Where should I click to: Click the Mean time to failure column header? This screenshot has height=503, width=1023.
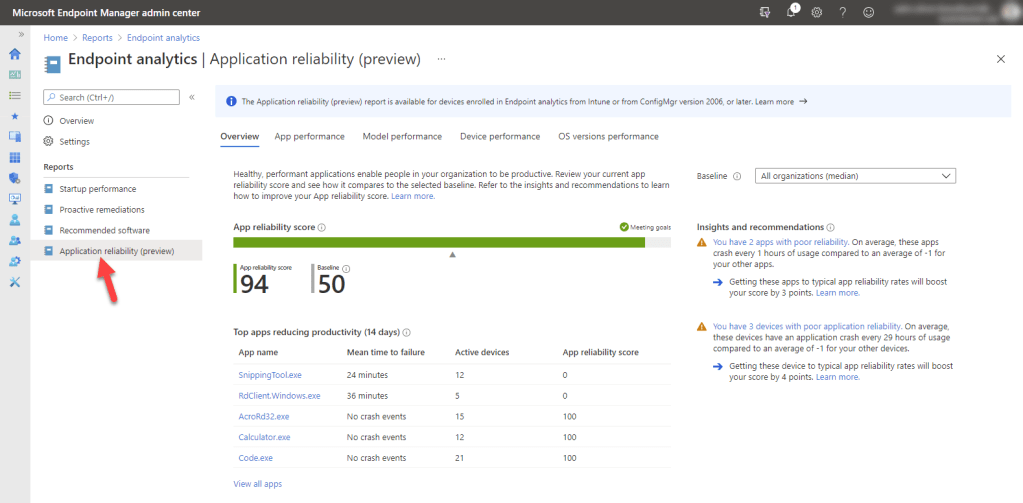click(x=386, y=352)
